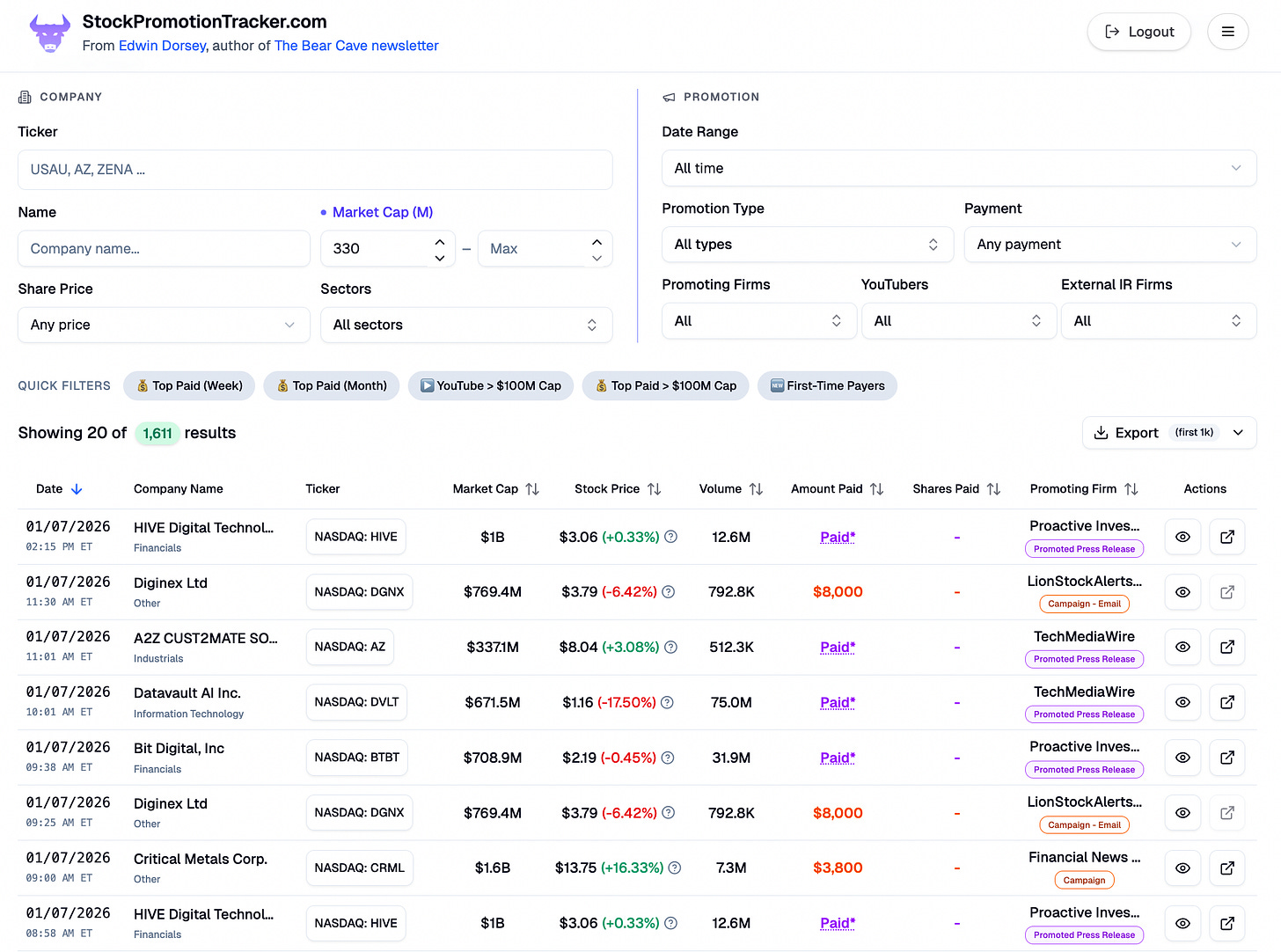Screen dimensions: 1281x952
Task: Focus the Ticker input field
Action: (315, 170)
